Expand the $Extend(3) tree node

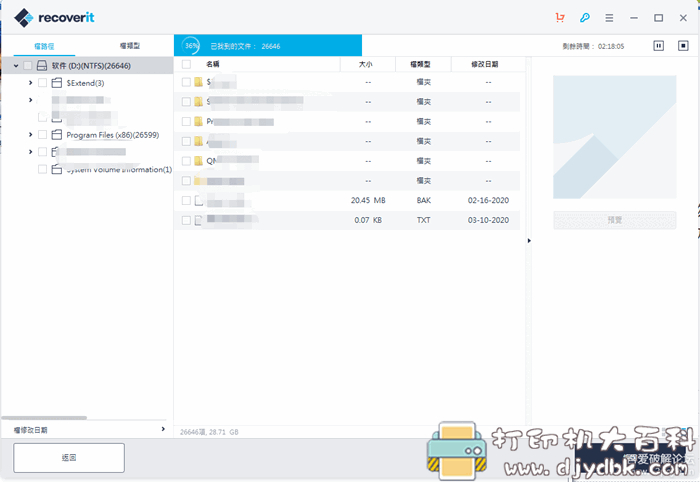pyautogui.click(x=30, y=83)
